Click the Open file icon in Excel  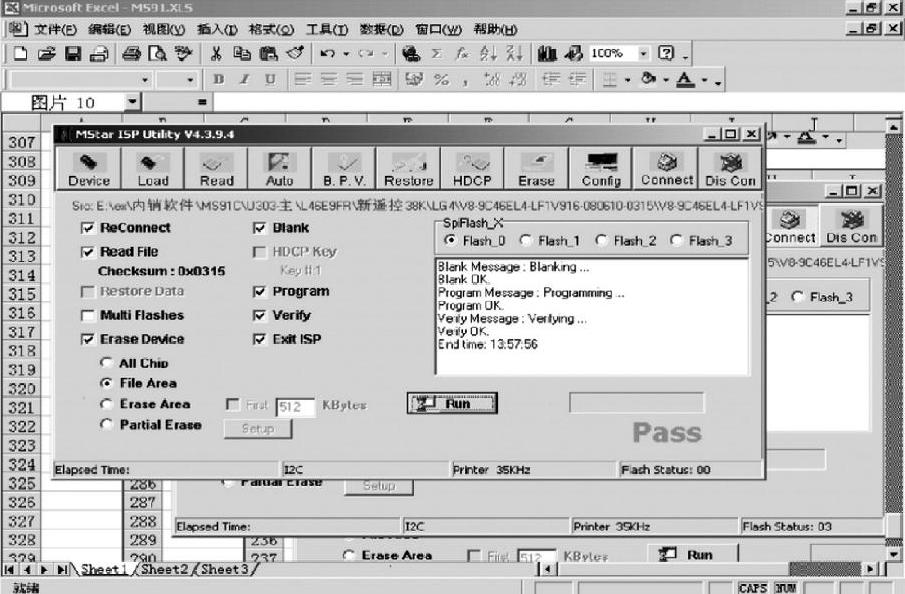pyautogui.click(x=46, y=54)
